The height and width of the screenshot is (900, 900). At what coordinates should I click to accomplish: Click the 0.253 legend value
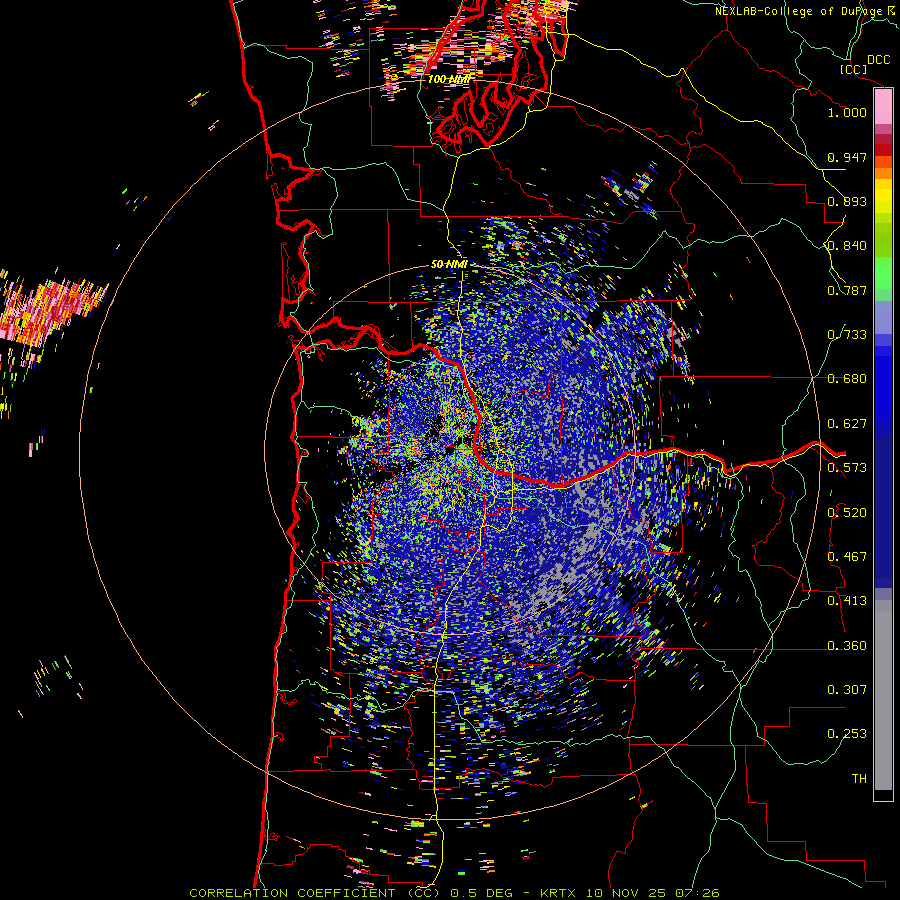click(847, 734)
